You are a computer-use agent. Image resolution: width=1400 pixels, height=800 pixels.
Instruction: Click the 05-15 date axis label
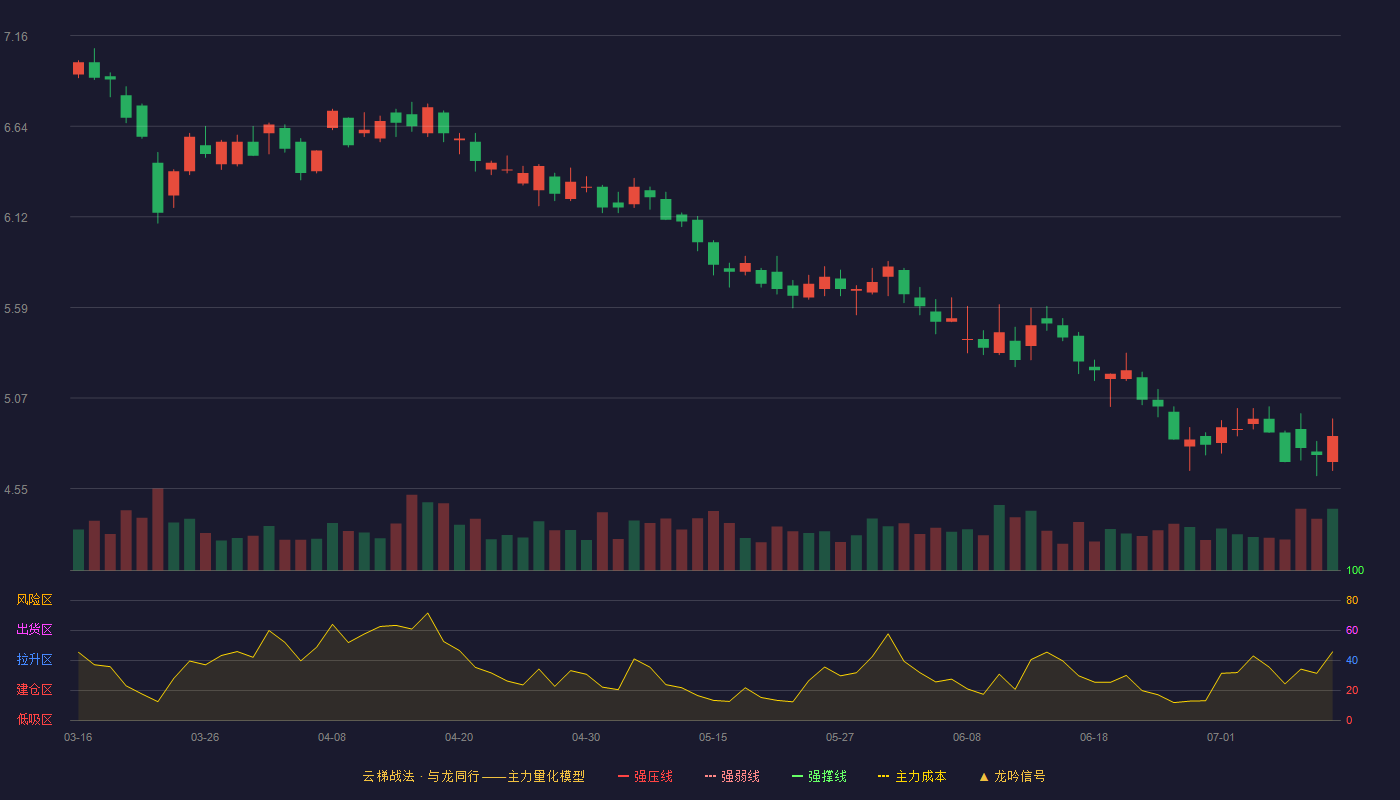click(713, 737)
